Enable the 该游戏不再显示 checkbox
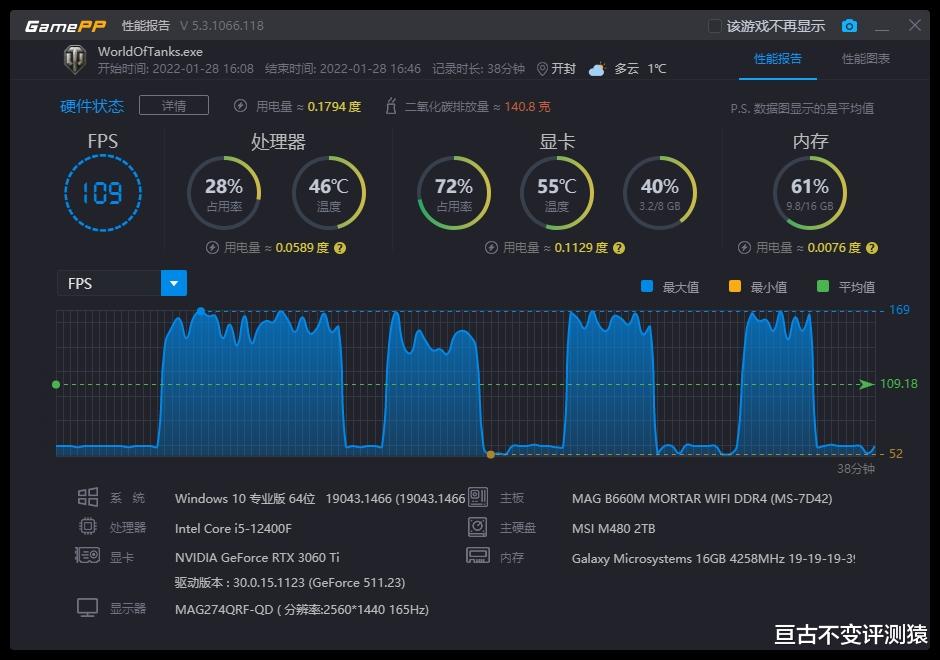Viewport: 940px width, 660px height. pos(713,25)
